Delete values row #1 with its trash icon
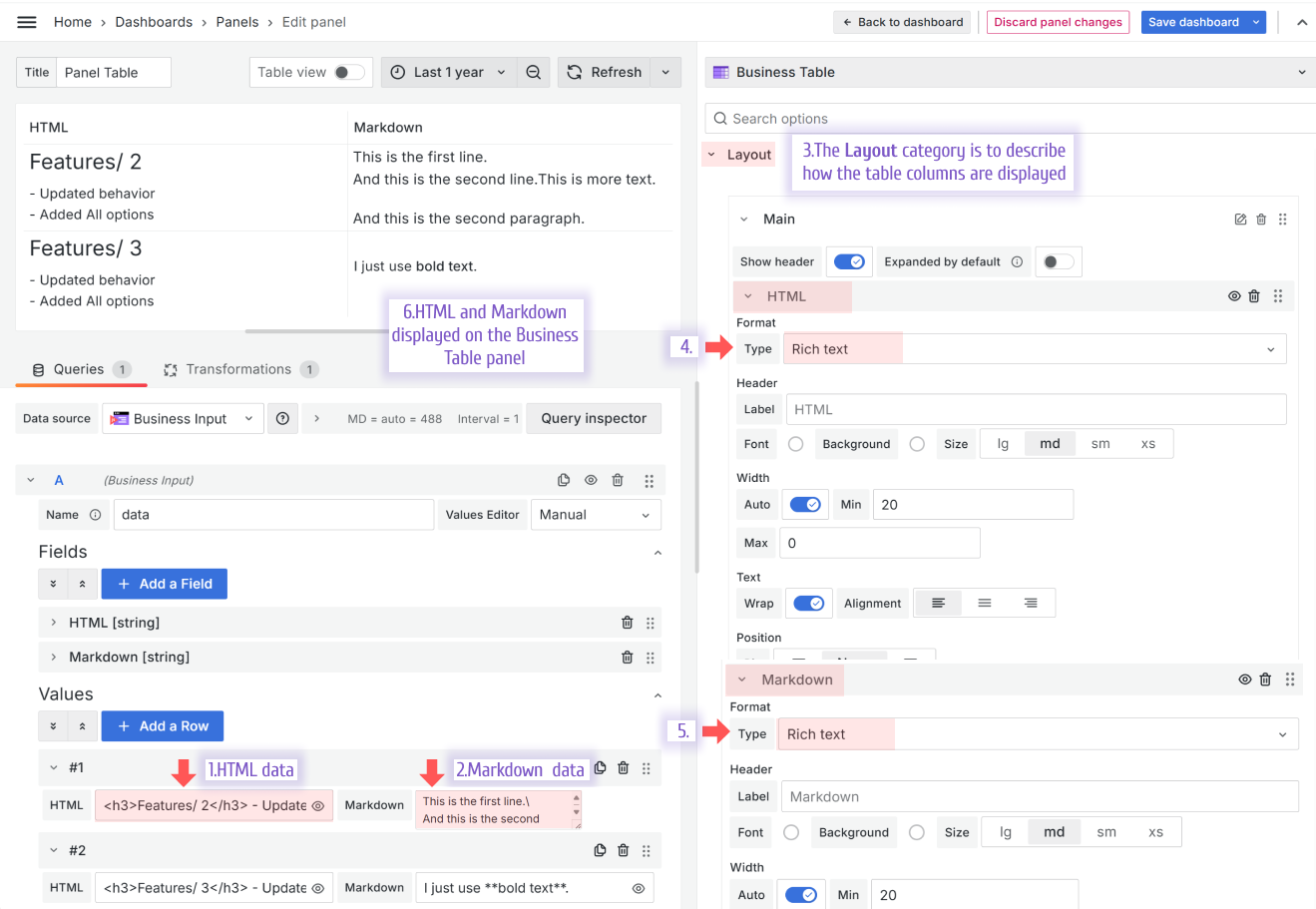 [x=624, y=768]
